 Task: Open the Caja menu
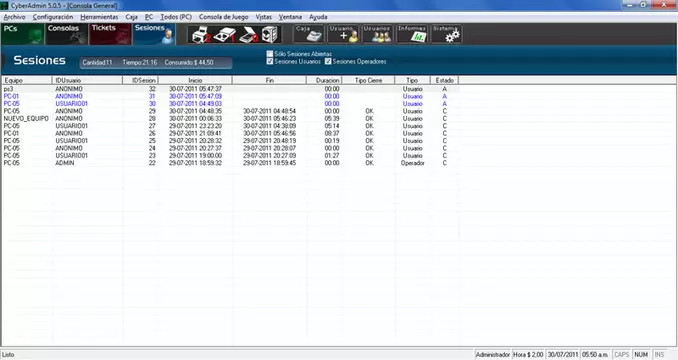pos(131,17)
